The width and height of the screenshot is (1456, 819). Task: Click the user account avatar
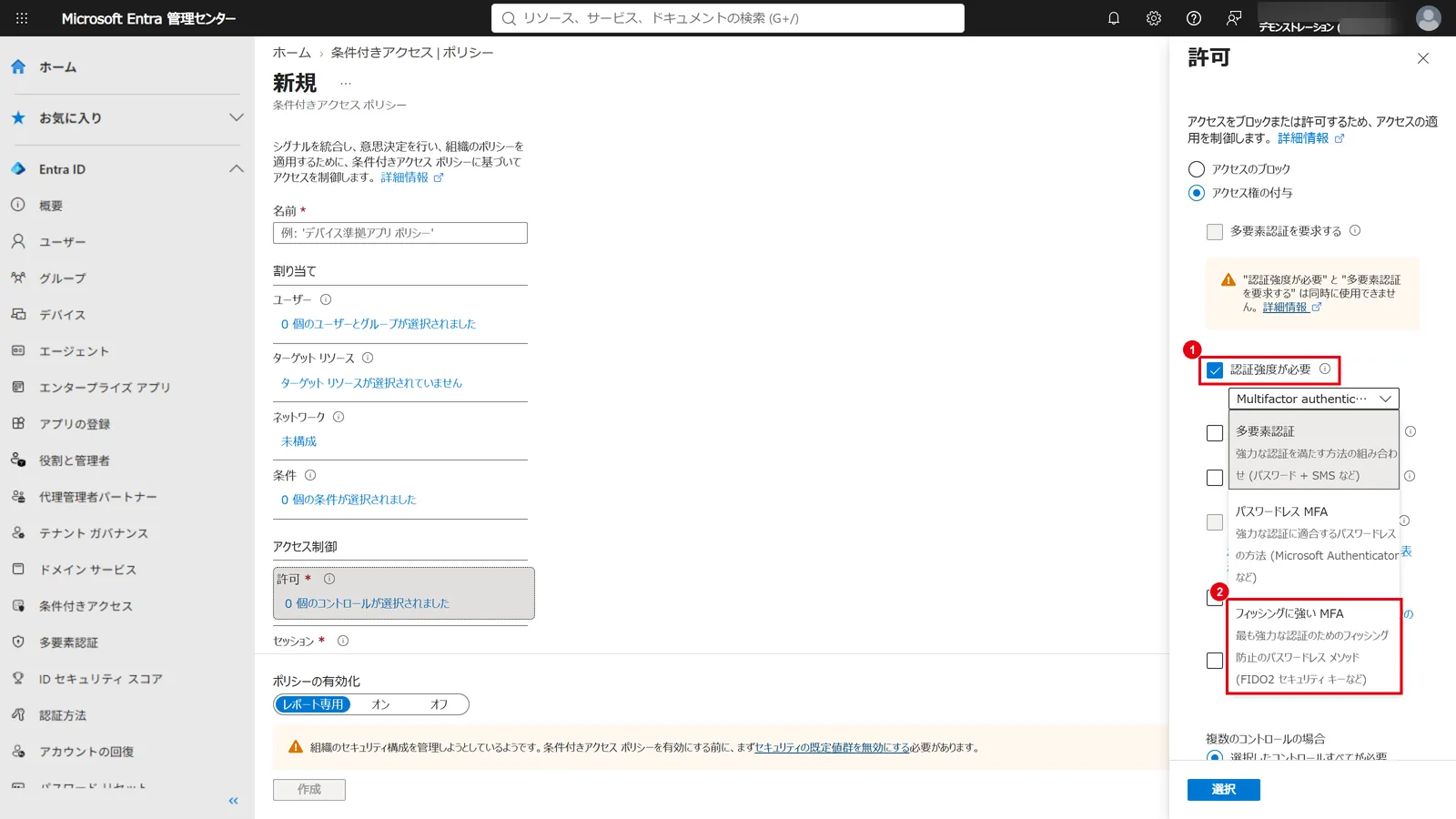click(1429, 18)
